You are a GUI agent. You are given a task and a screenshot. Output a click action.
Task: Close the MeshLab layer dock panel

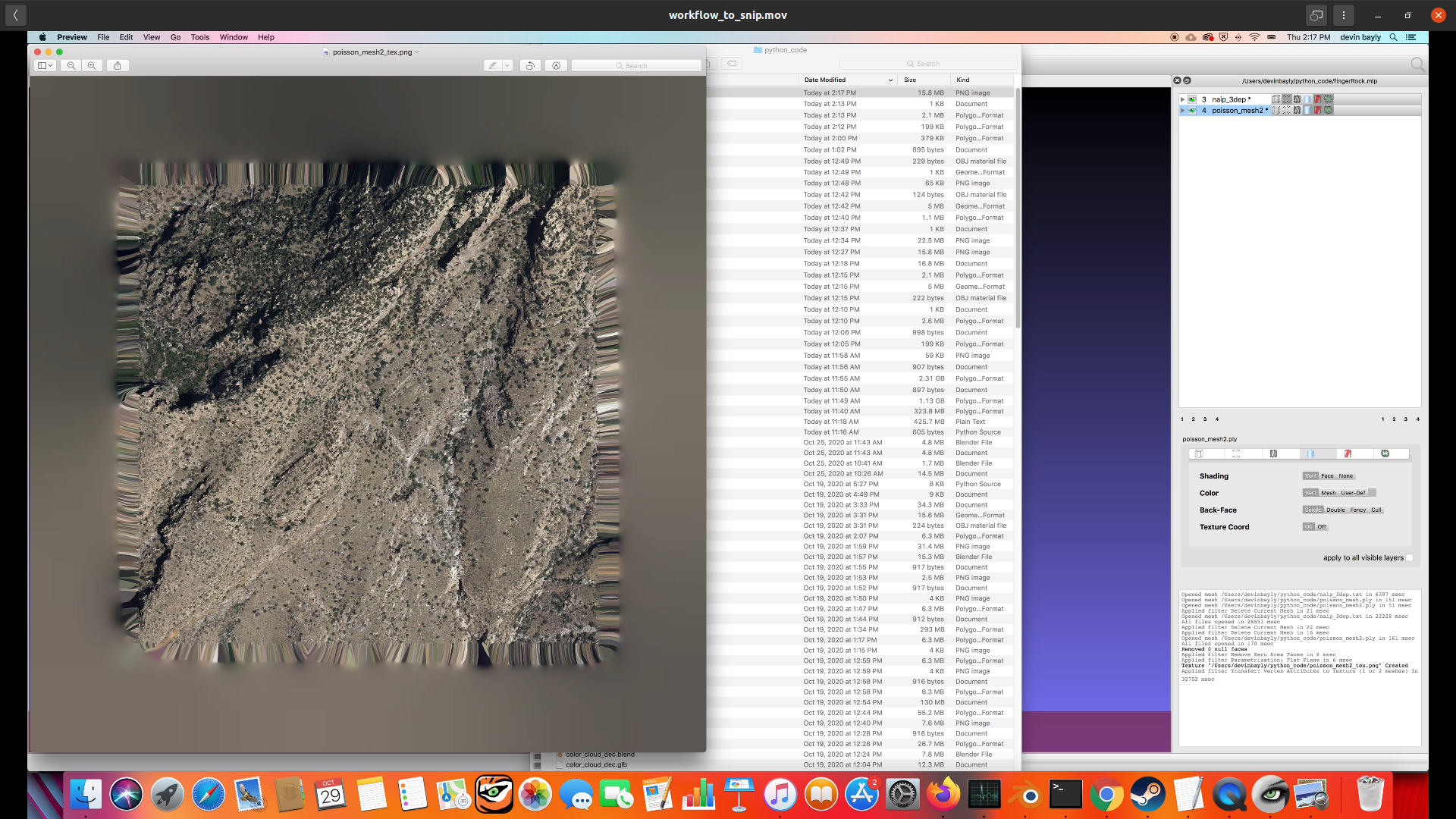(x=1177, y=80)
